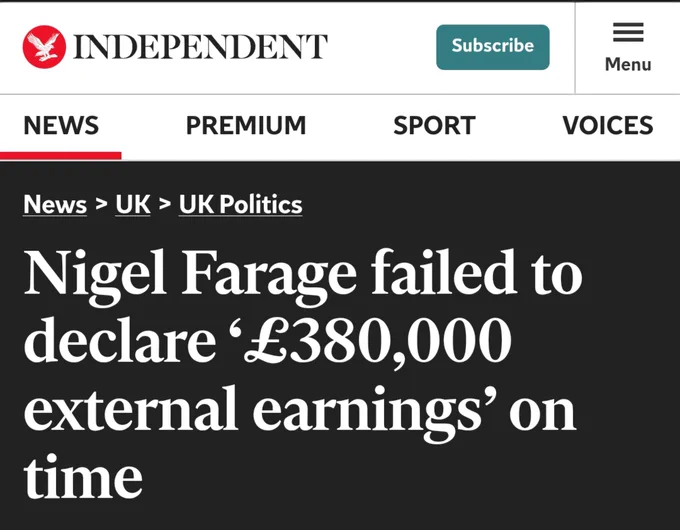Click the INDEPENDENT wordmark logo

(x=200, y=46)
